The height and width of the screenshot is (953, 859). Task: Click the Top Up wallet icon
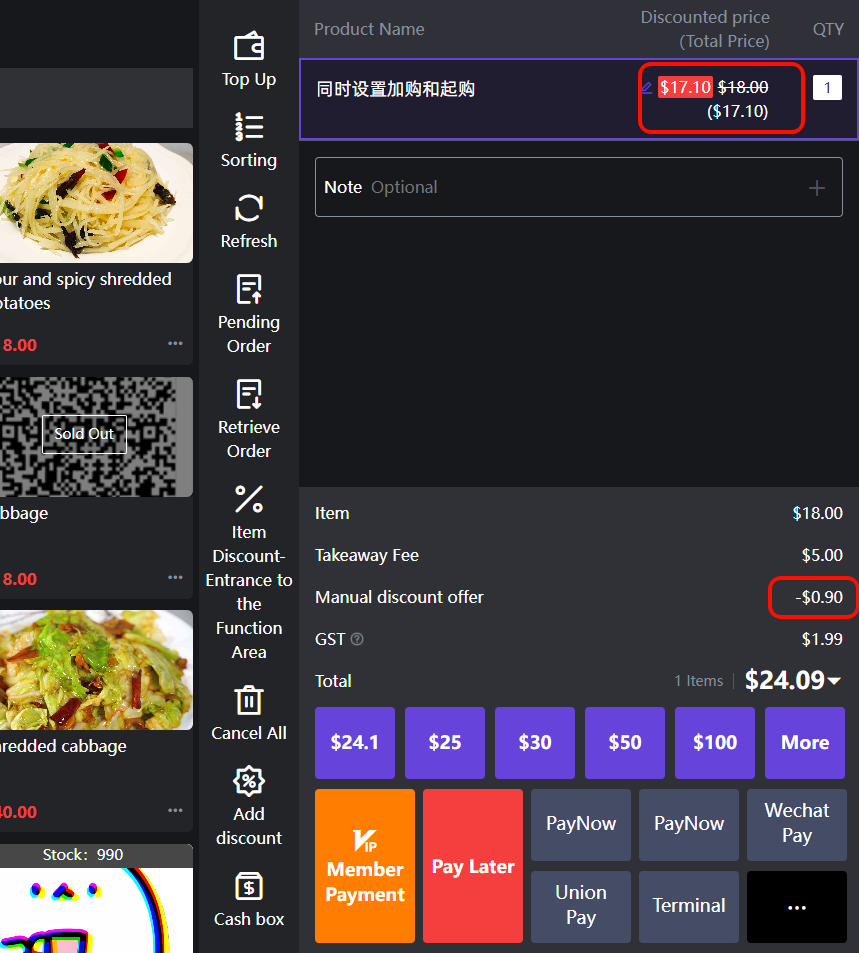[249, 47]
